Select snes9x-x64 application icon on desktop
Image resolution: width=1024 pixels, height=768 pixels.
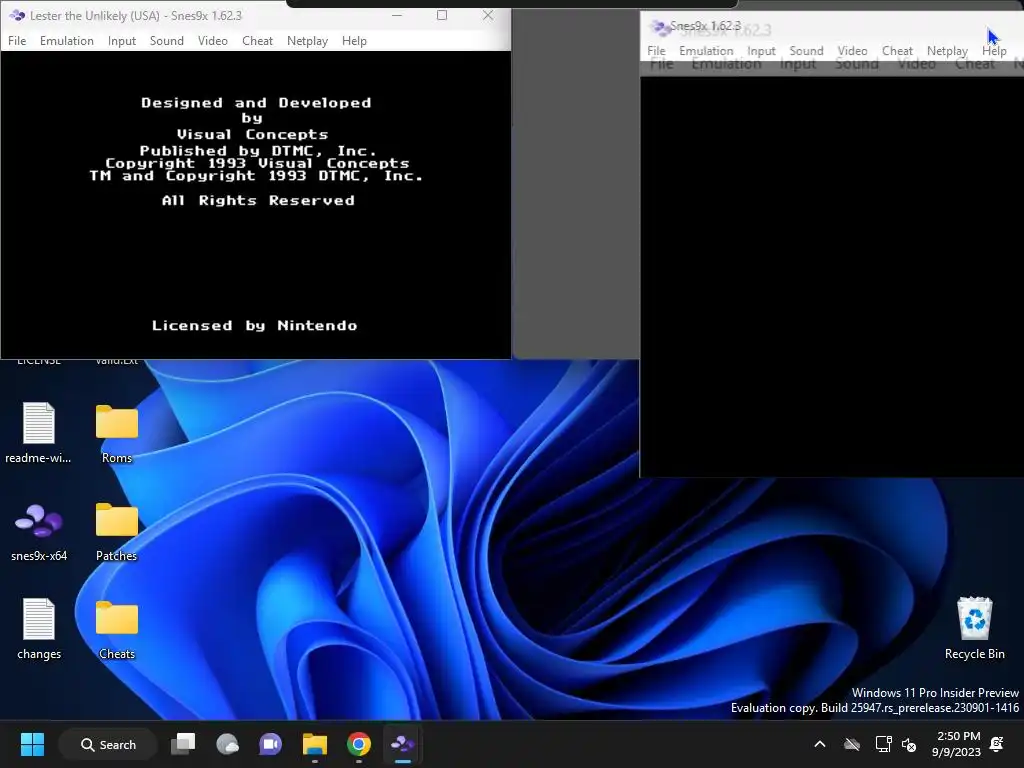(39, 531)
